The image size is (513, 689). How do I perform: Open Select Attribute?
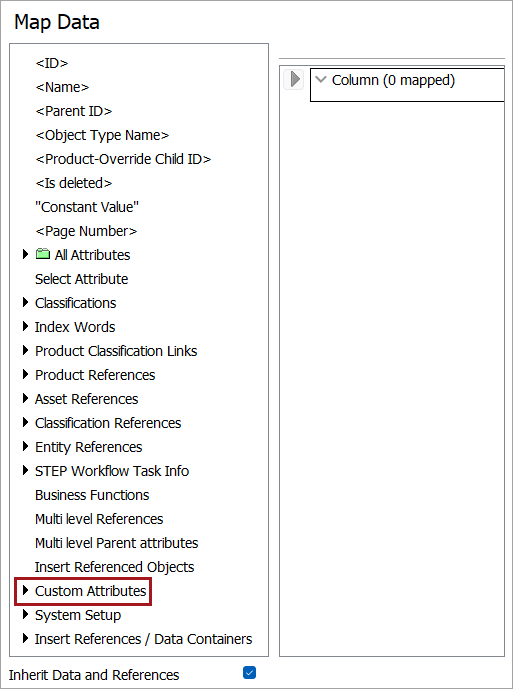point(81,279)
